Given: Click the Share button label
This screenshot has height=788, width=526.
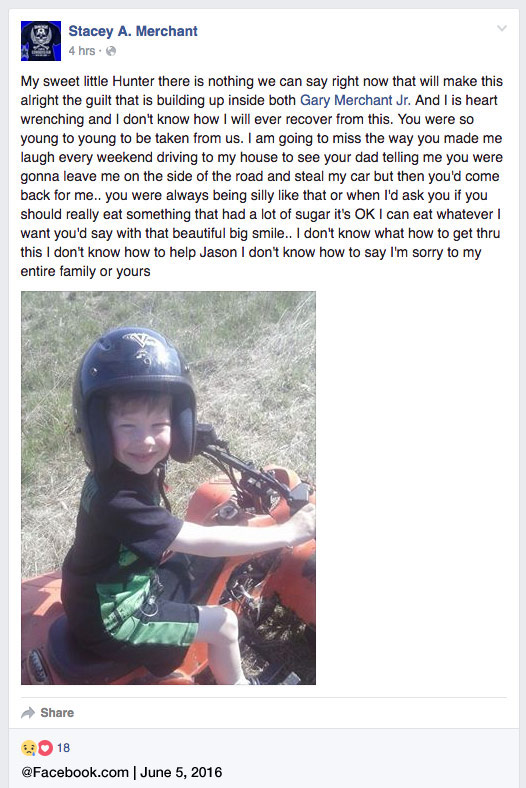Looking at the screenshot, I should pos(57,713).
